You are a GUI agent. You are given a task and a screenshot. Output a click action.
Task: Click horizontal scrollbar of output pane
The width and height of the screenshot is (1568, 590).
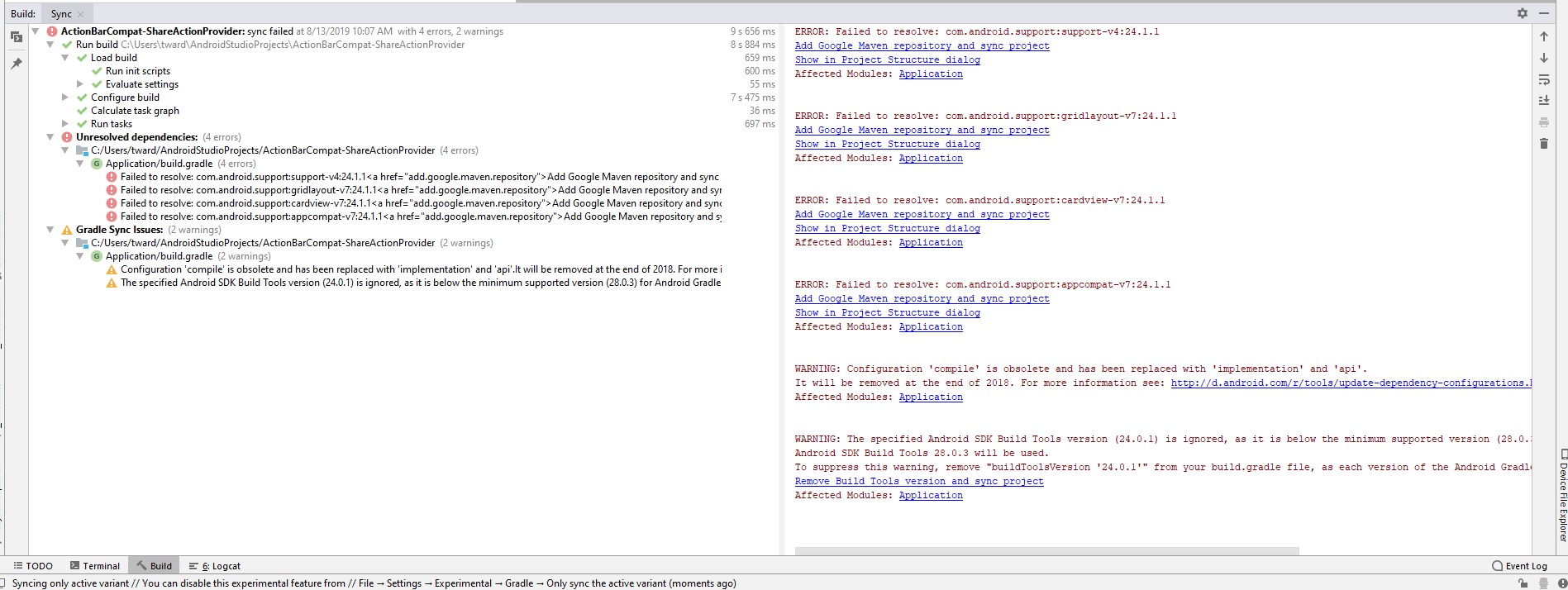click(1046, 550)
